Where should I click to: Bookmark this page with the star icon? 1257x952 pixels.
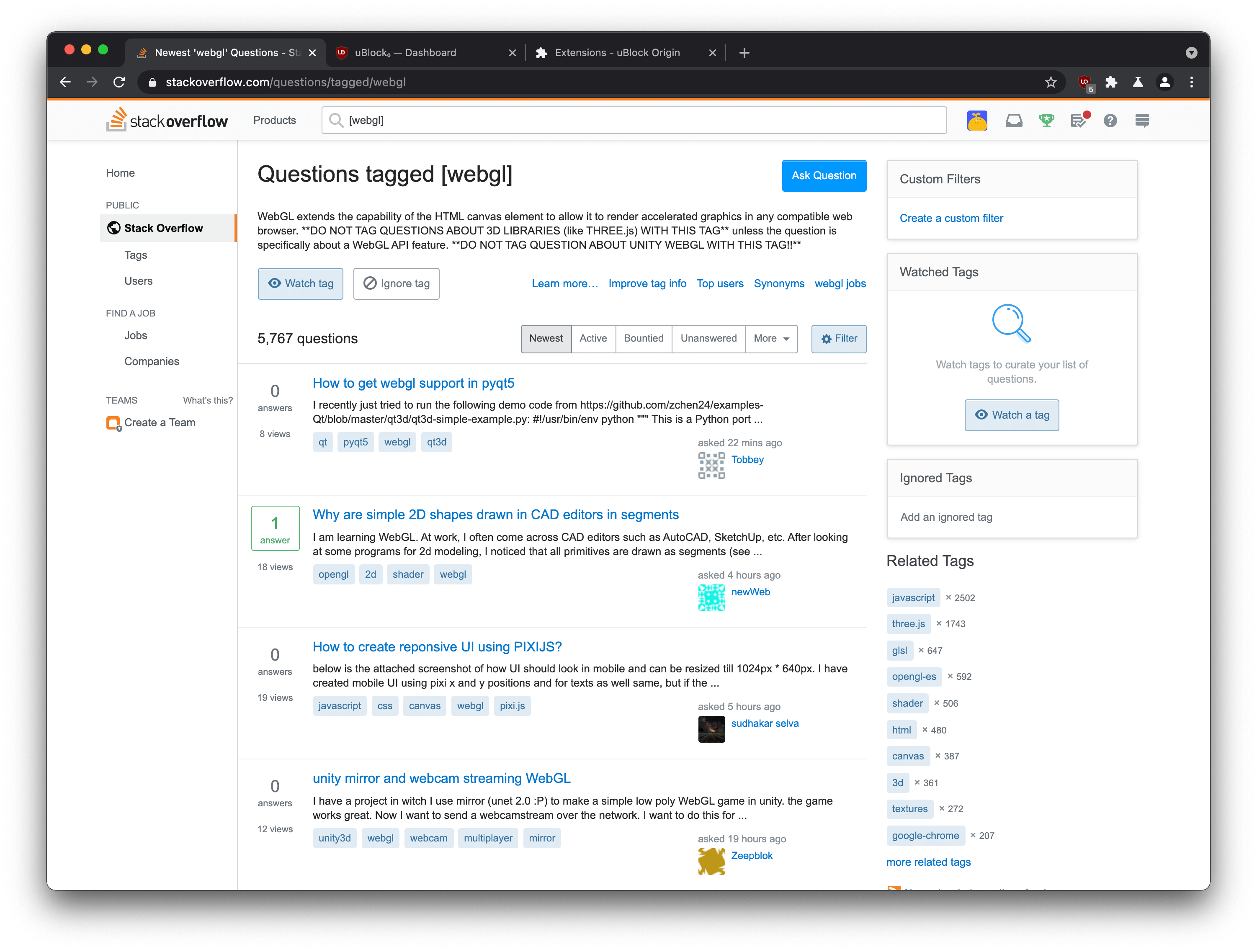[1051, 82]
